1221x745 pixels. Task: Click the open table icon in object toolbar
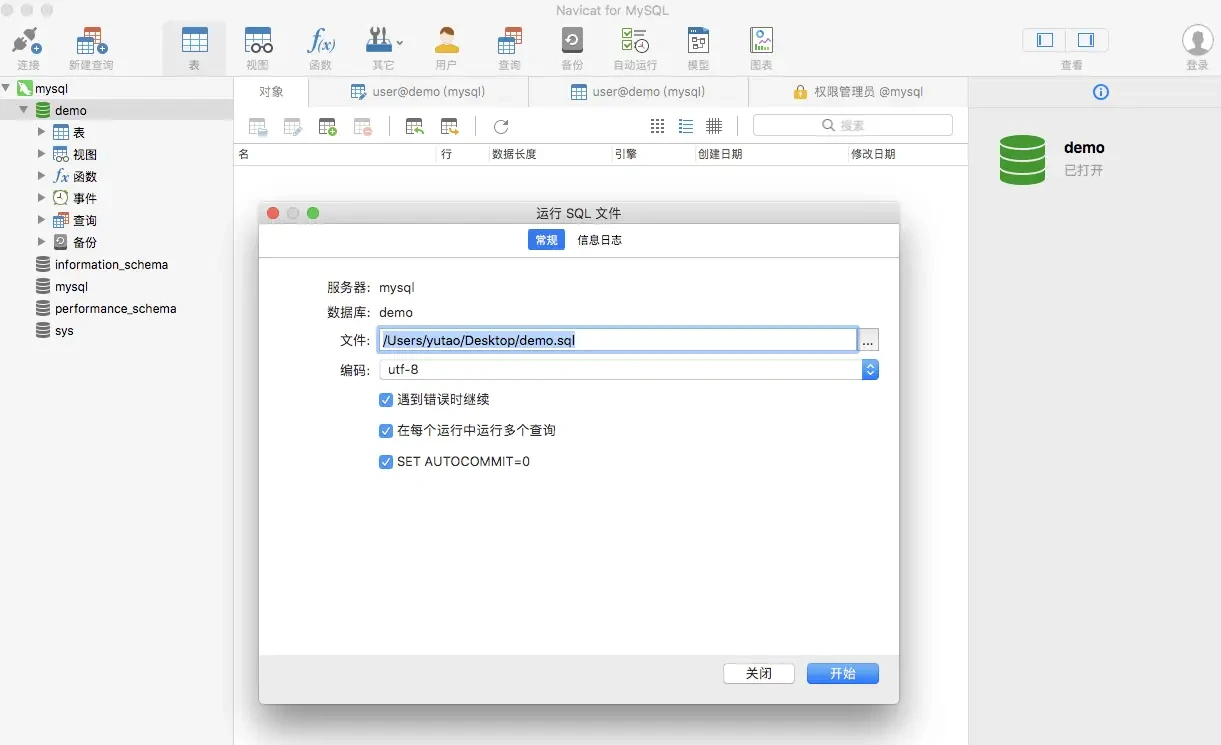[258, 127]
